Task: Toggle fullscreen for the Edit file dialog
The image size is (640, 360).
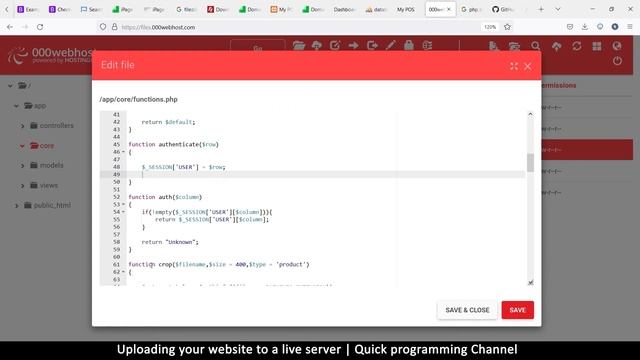Action: click(x=514, y=66)
